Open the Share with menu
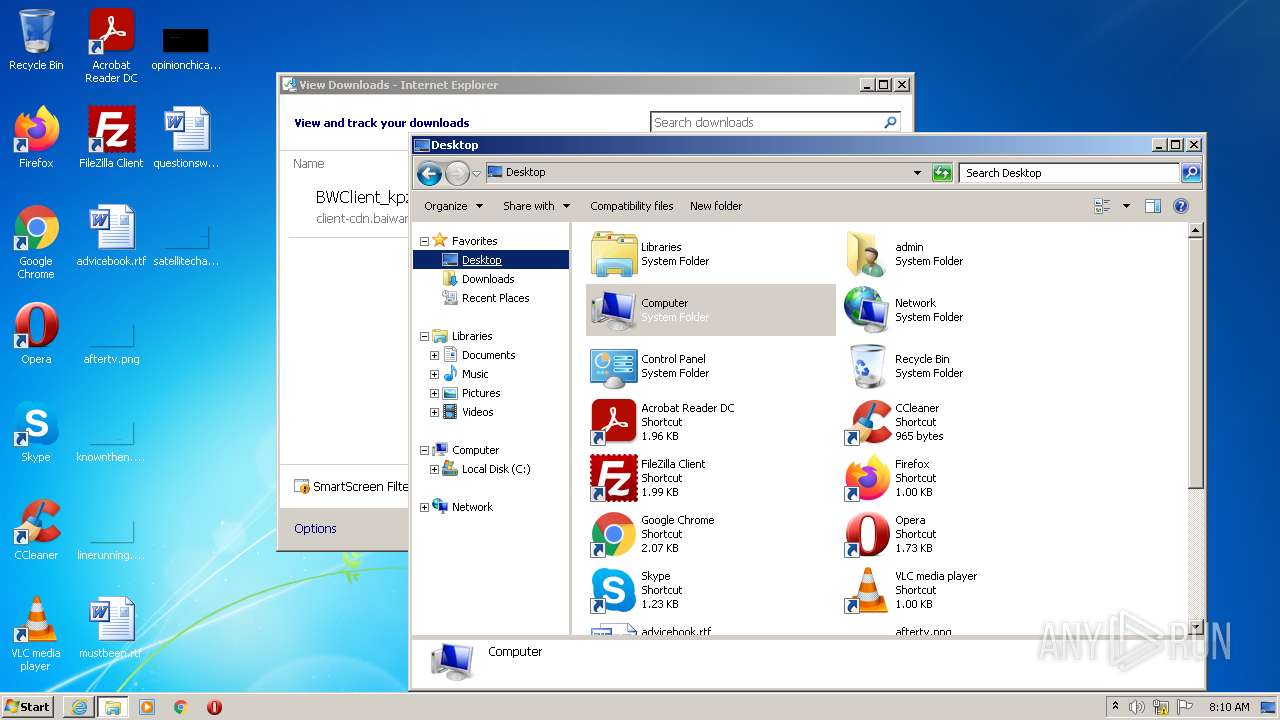 (x=536, y=206)
